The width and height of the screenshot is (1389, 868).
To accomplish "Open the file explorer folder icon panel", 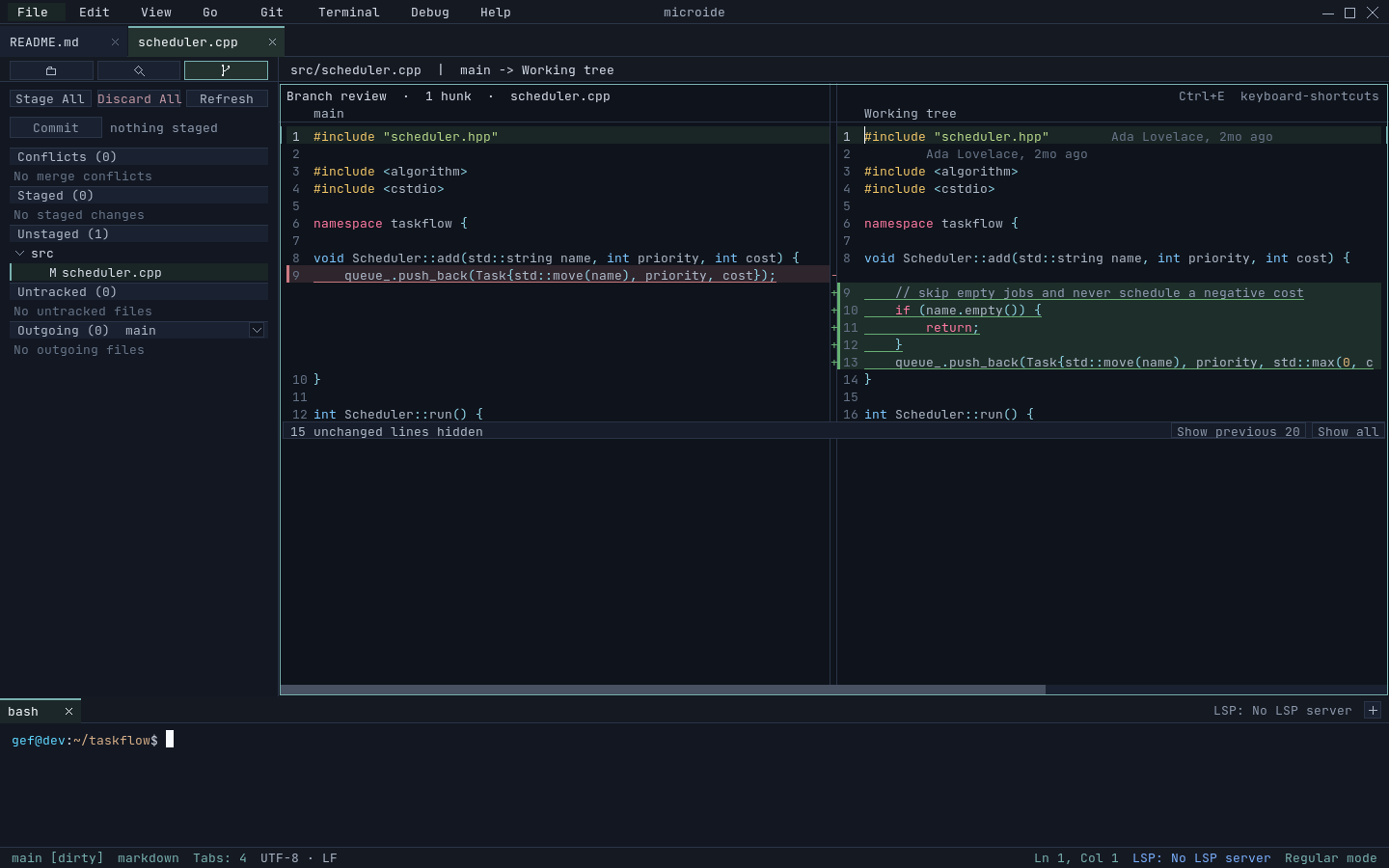I will (x=51, y=70).
